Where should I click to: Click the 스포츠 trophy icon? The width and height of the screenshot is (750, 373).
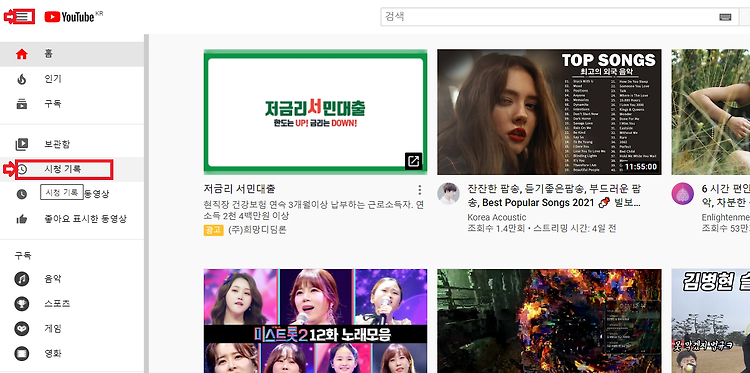pyautogui.click(x=22, y=304)
